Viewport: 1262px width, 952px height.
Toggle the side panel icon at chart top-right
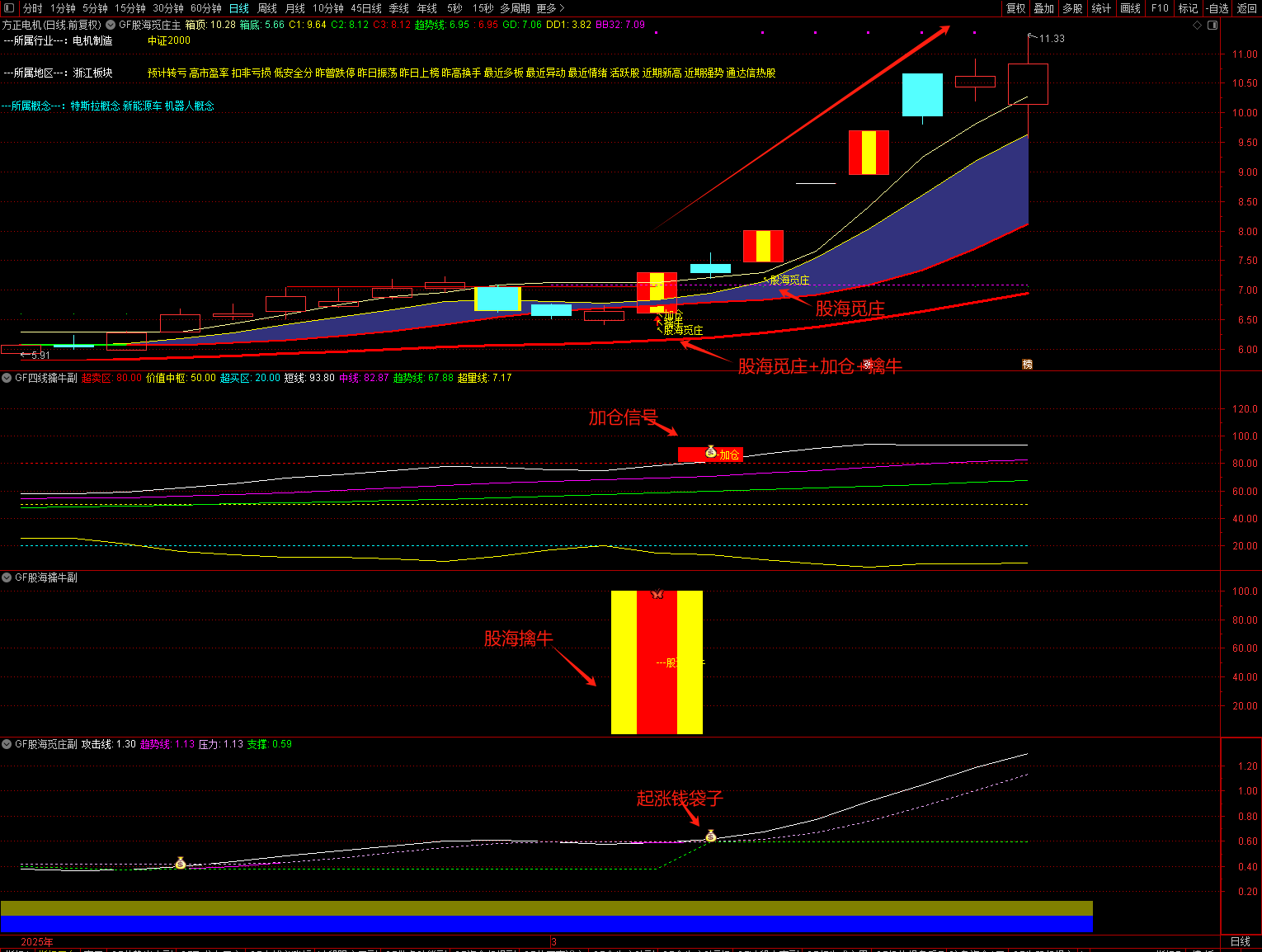coord(1213,25)
